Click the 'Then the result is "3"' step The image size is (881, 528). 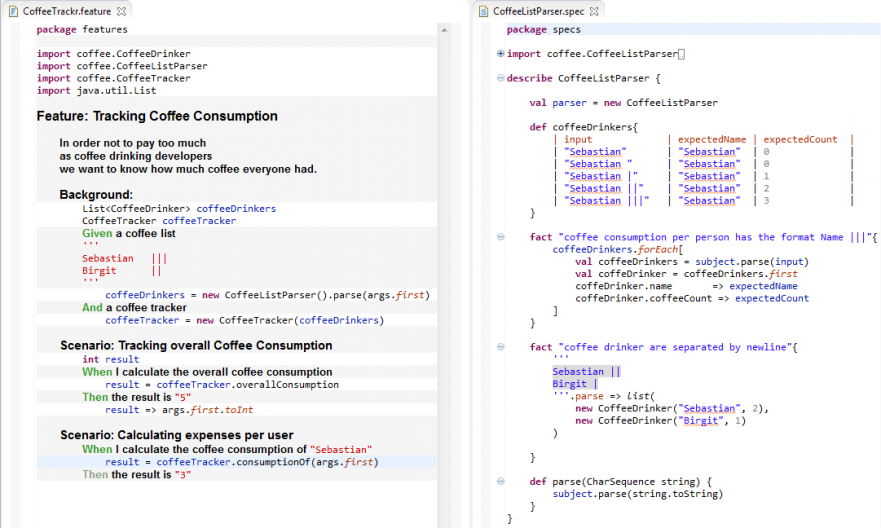pos(137,475)
